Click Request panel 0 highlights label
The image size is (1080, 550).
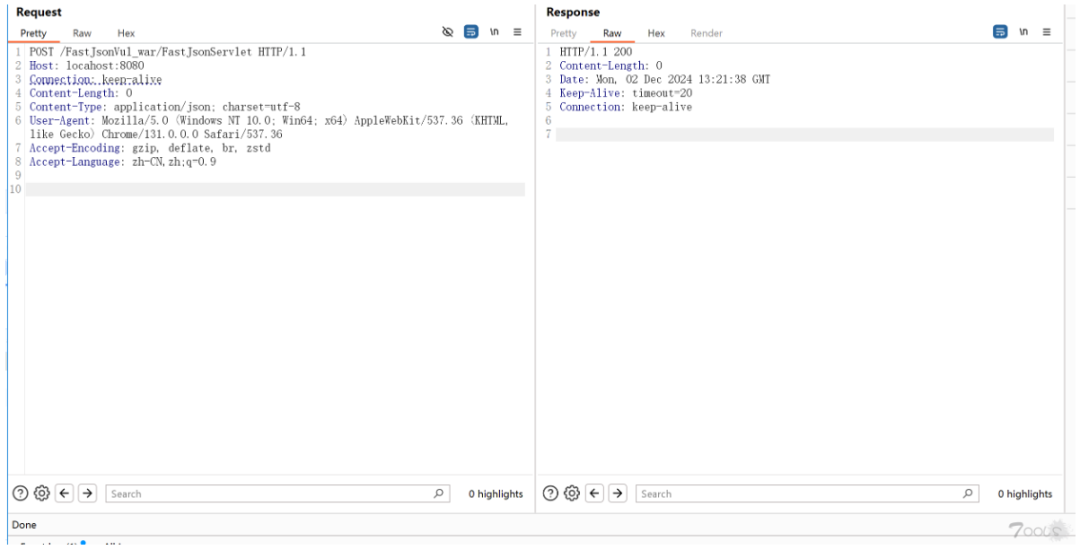point(496,494)
